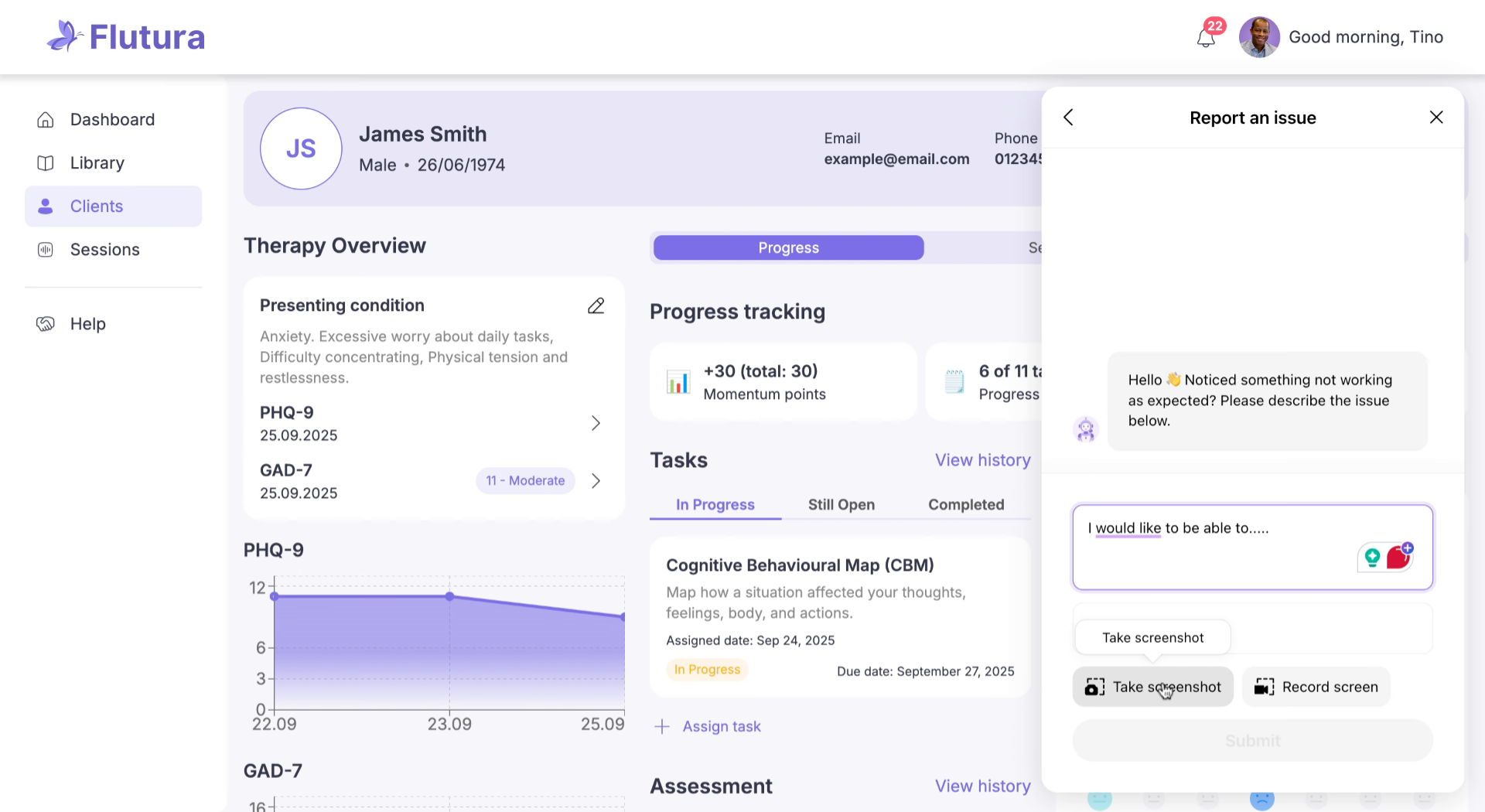The width and height of the screenshot is (1485, 812).
Task: Open Tino's profile avatar
Action: (1258, 37)
